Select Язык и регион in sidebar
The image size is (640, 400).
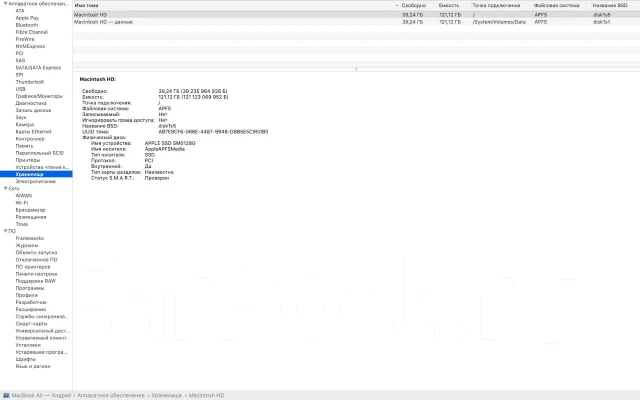coord(33,366)
